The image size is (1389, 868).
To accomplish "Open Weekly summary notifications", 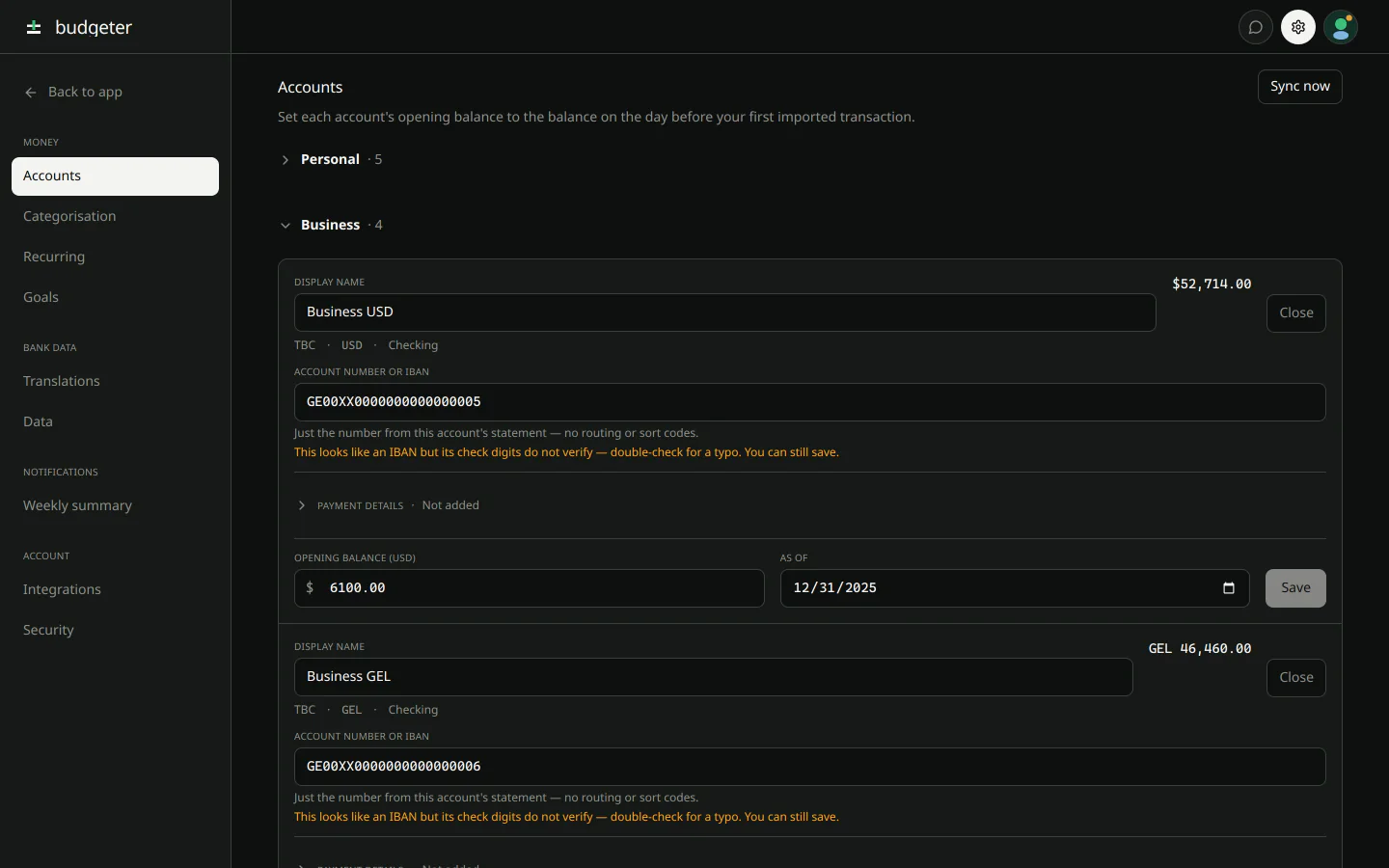I will coord(115,506).
